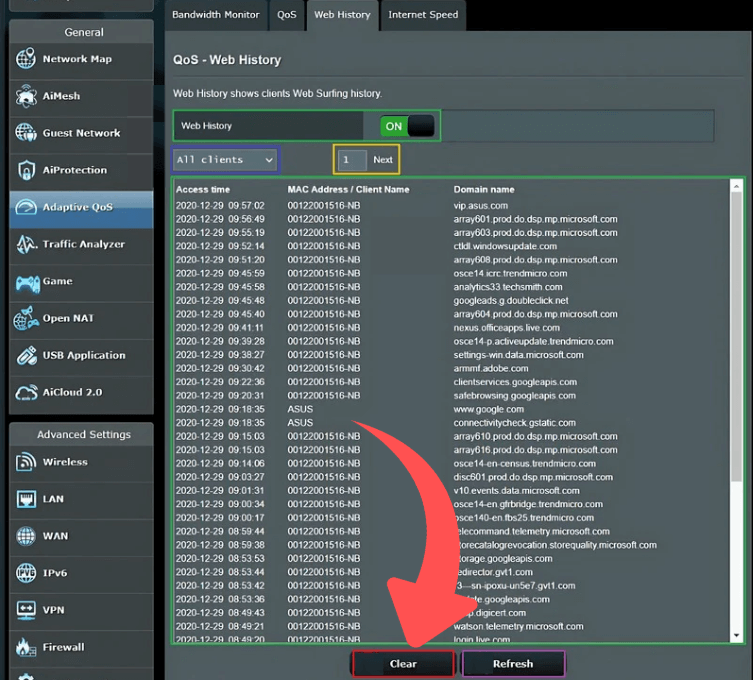This screenshot has width=753, height=680.
Task: Click the Firewall flame icon
Action: coord(25,647)
